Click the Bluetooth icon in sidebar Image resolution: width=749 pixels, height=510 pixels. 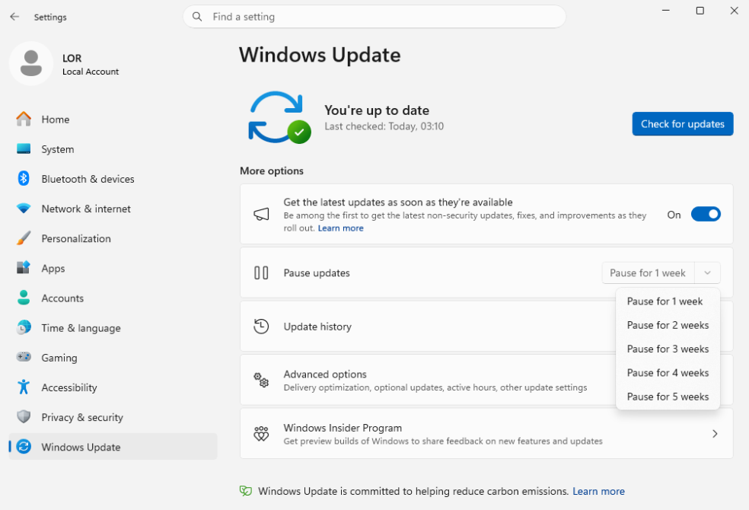23,179
